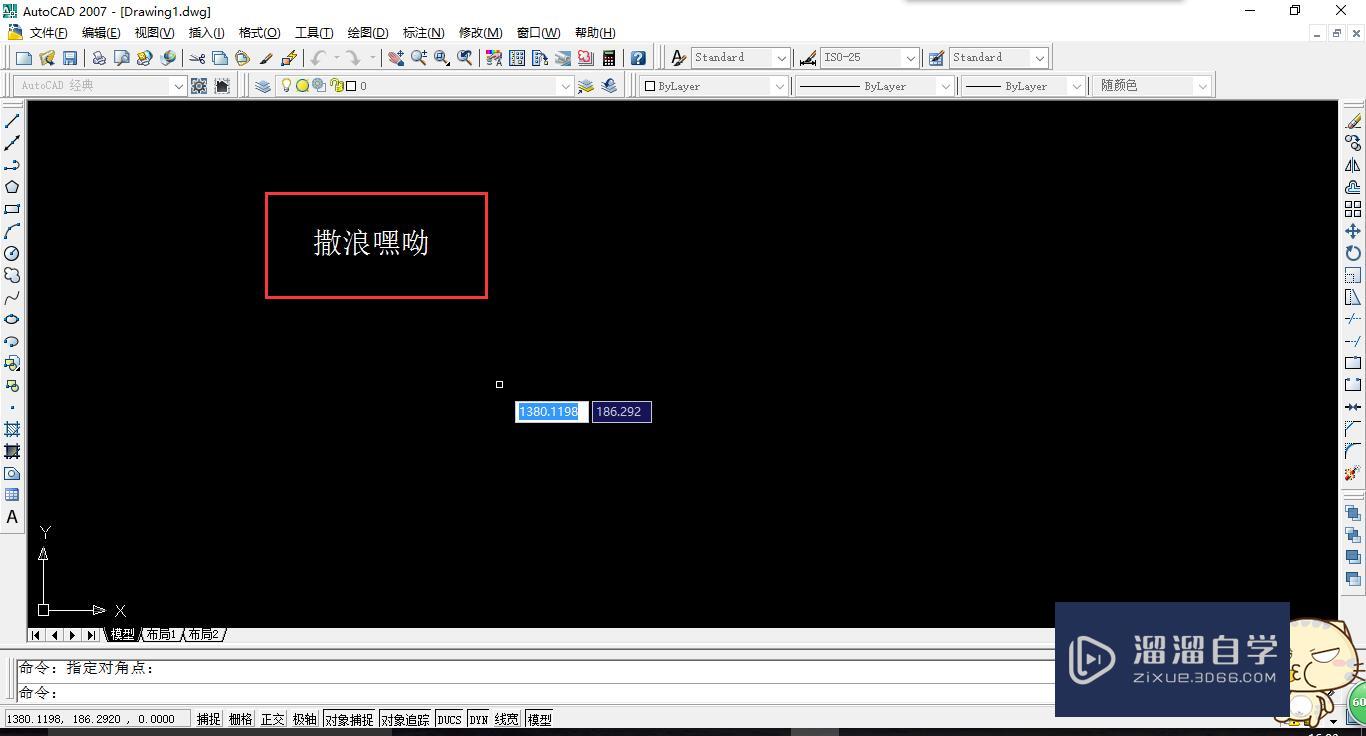Toggle 捕捉 snap mode

(x=208, y=719)
